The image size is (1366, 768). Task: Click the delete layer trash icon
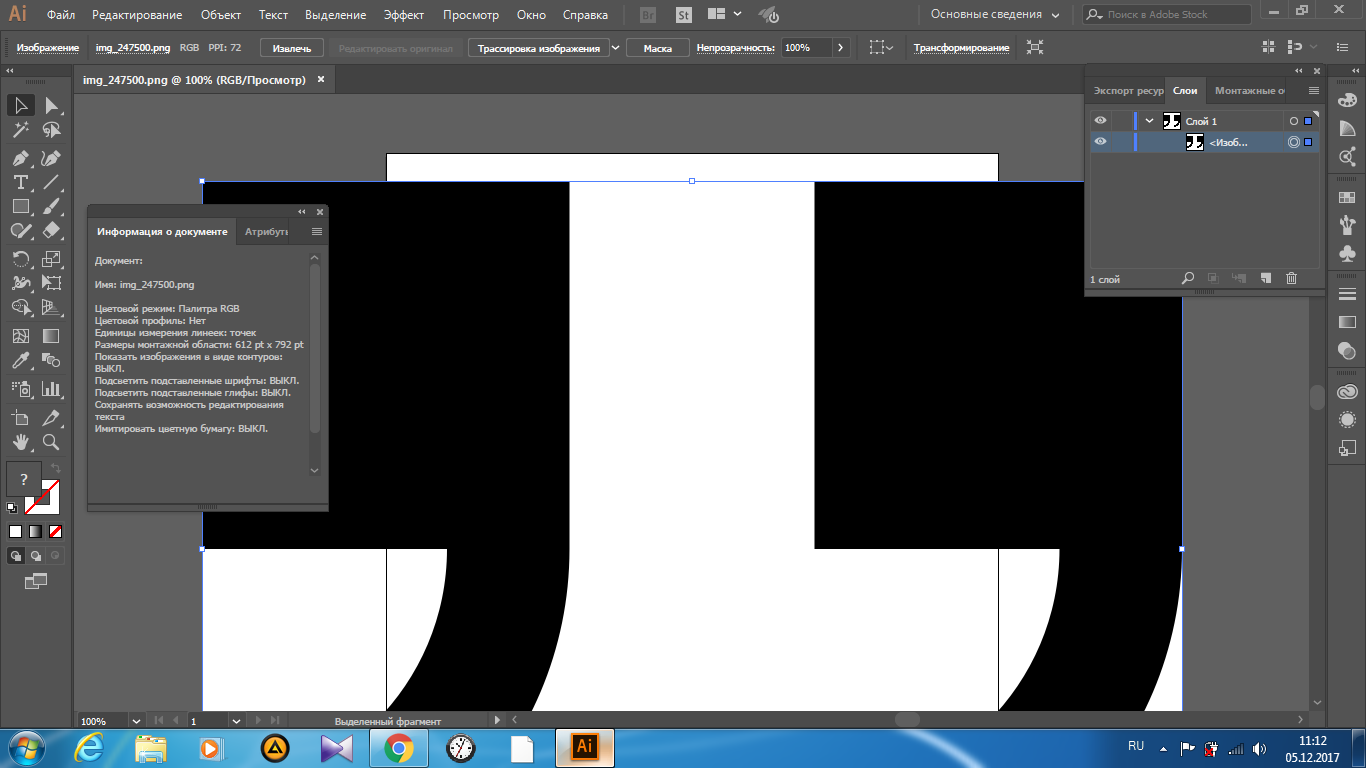pyautogui.click(x=1291, y=279)
